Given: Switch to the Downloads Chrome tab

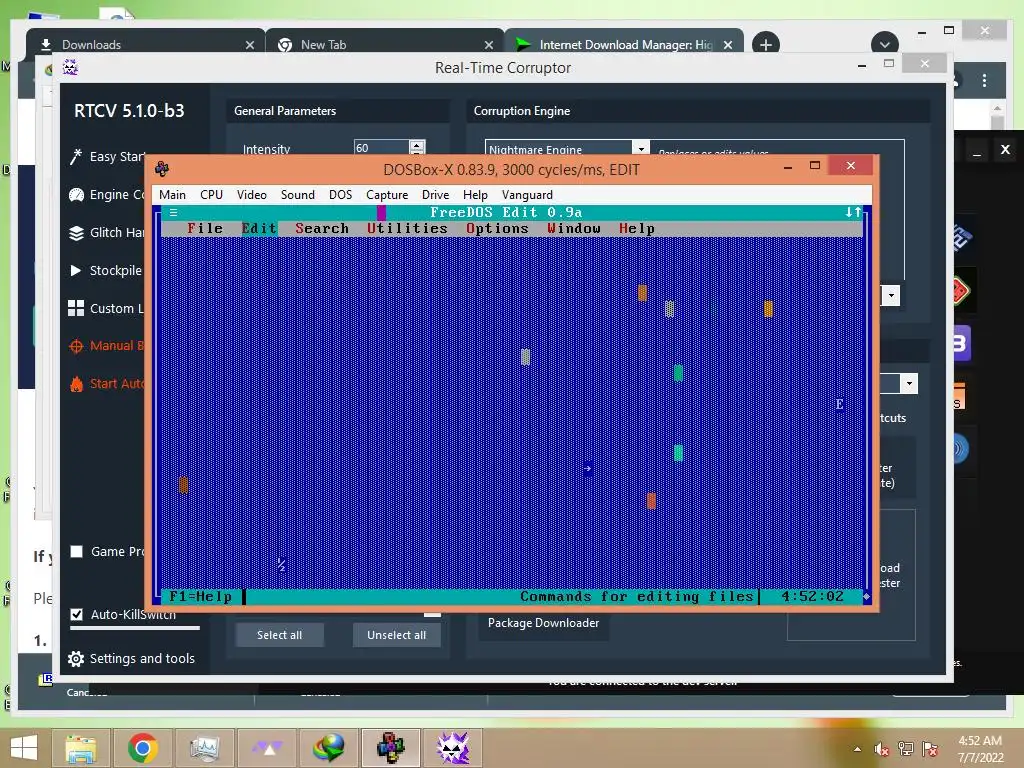Looking at the screenshot, I should pyautogui.click(x=145, y=44).
